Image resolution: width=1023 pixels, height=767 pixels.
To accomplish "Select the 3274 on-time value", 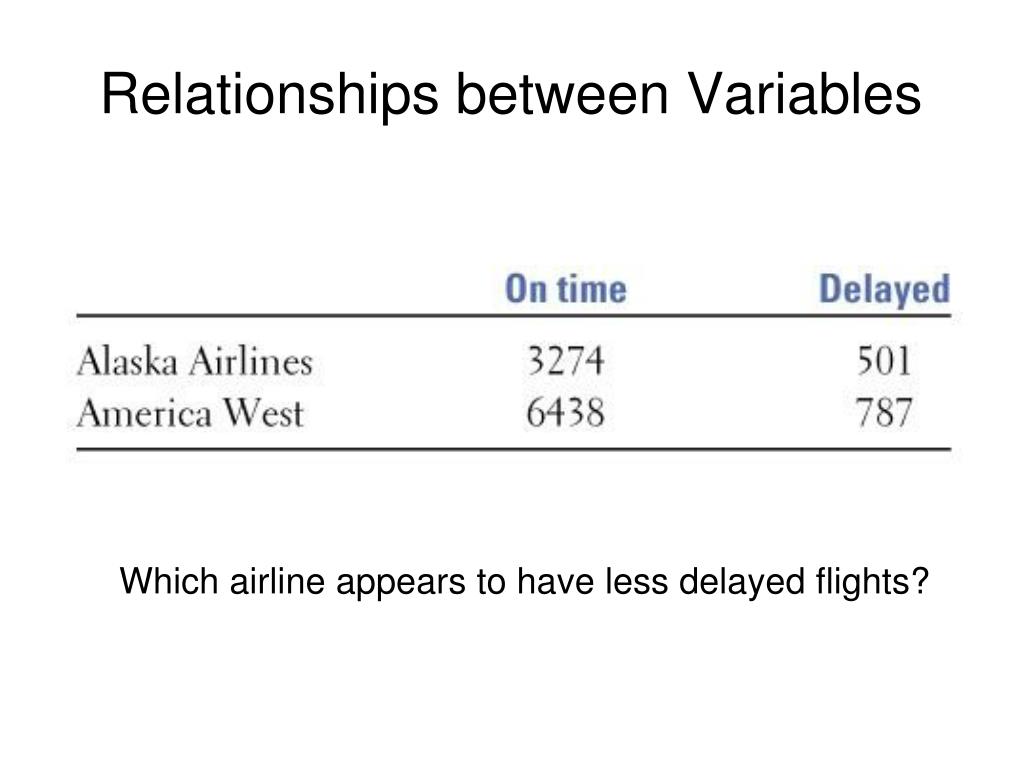I will pyautogui.click(x=566, y=361).
